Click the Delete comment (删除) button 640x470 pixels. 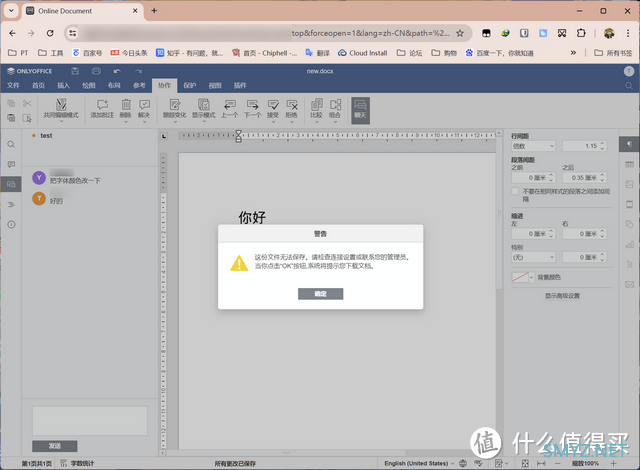[x=126, y=109]
